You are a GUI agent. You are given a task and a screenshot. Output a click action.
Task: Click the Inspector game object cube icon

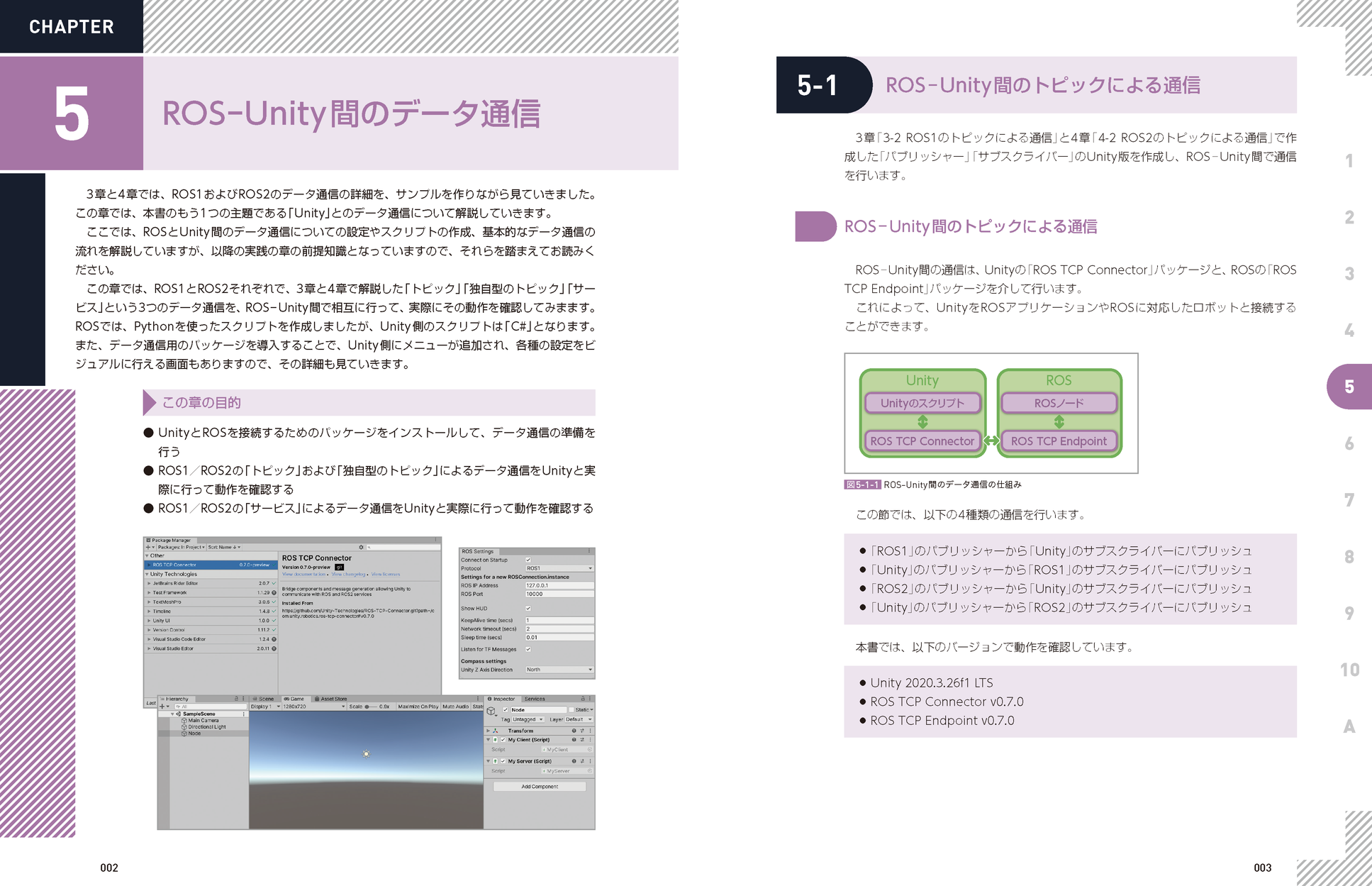tap(491, 711)
